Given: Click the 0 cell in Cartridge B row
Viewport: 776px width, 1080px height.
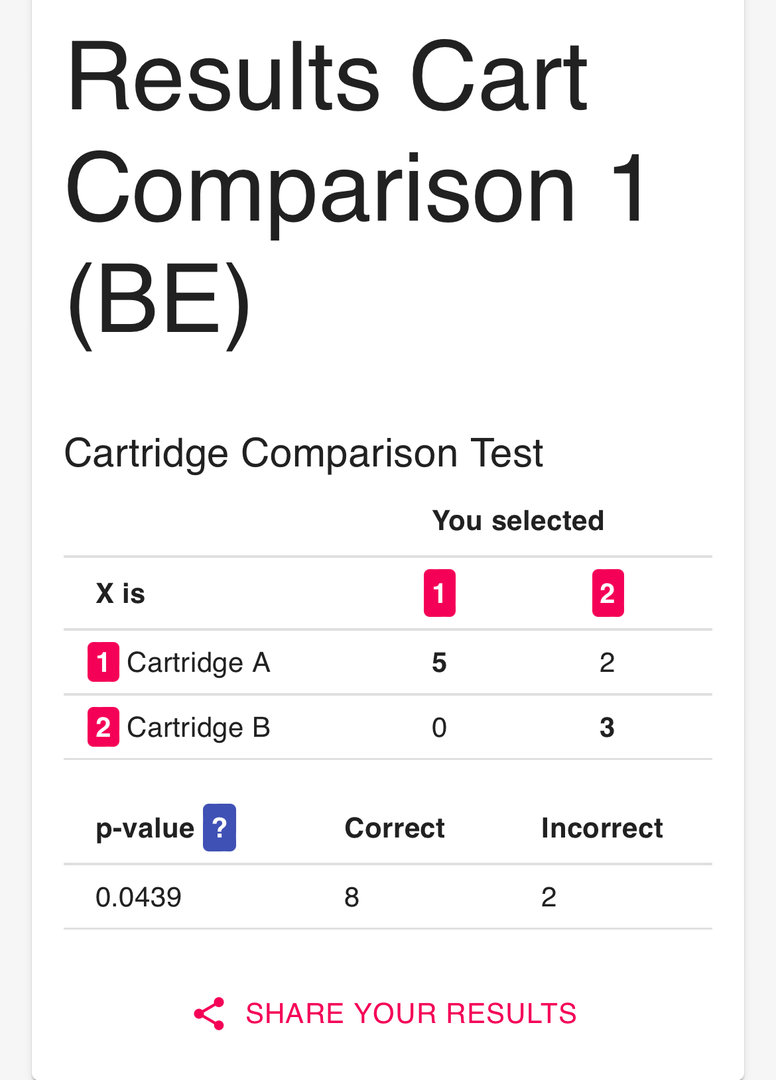Looking at the screenshot, I should (x=439, y=727).
